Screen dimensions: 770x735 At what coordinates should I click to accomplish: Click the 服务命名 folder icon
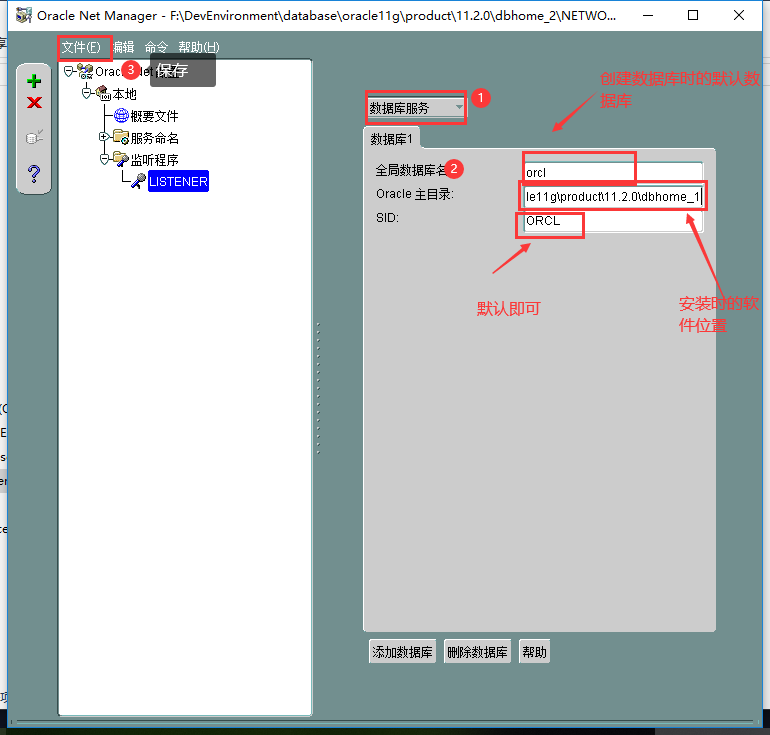[121, 137]
